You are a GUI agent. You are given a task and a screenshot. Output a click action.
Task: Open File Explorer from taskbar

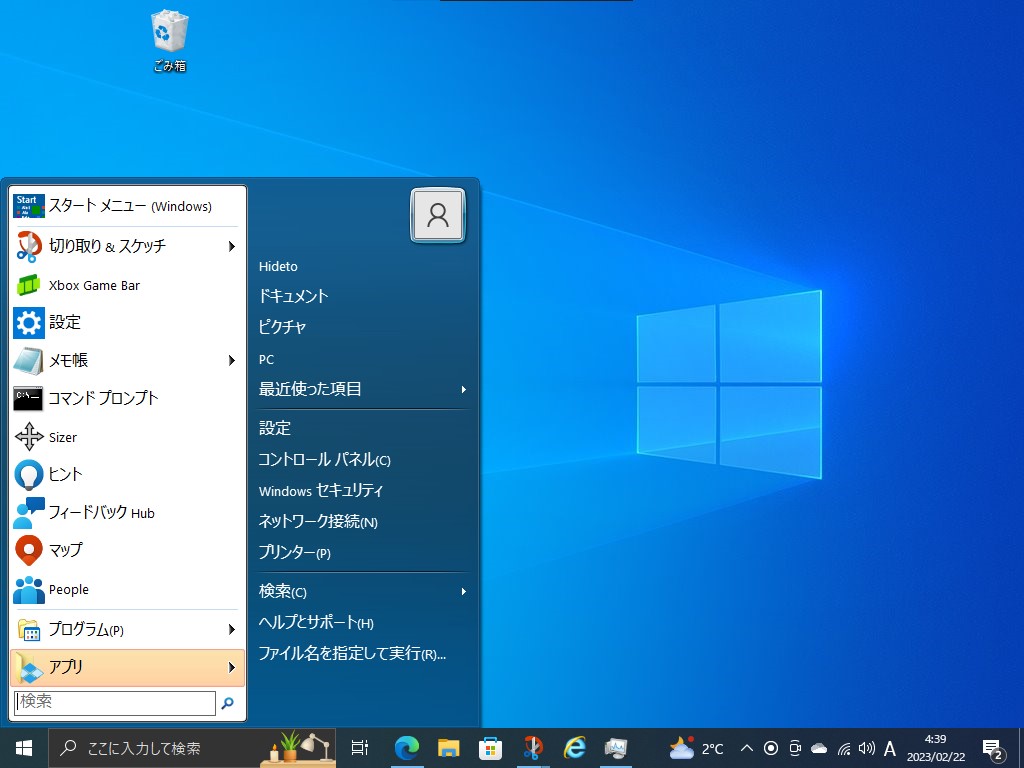pos(449,748)
